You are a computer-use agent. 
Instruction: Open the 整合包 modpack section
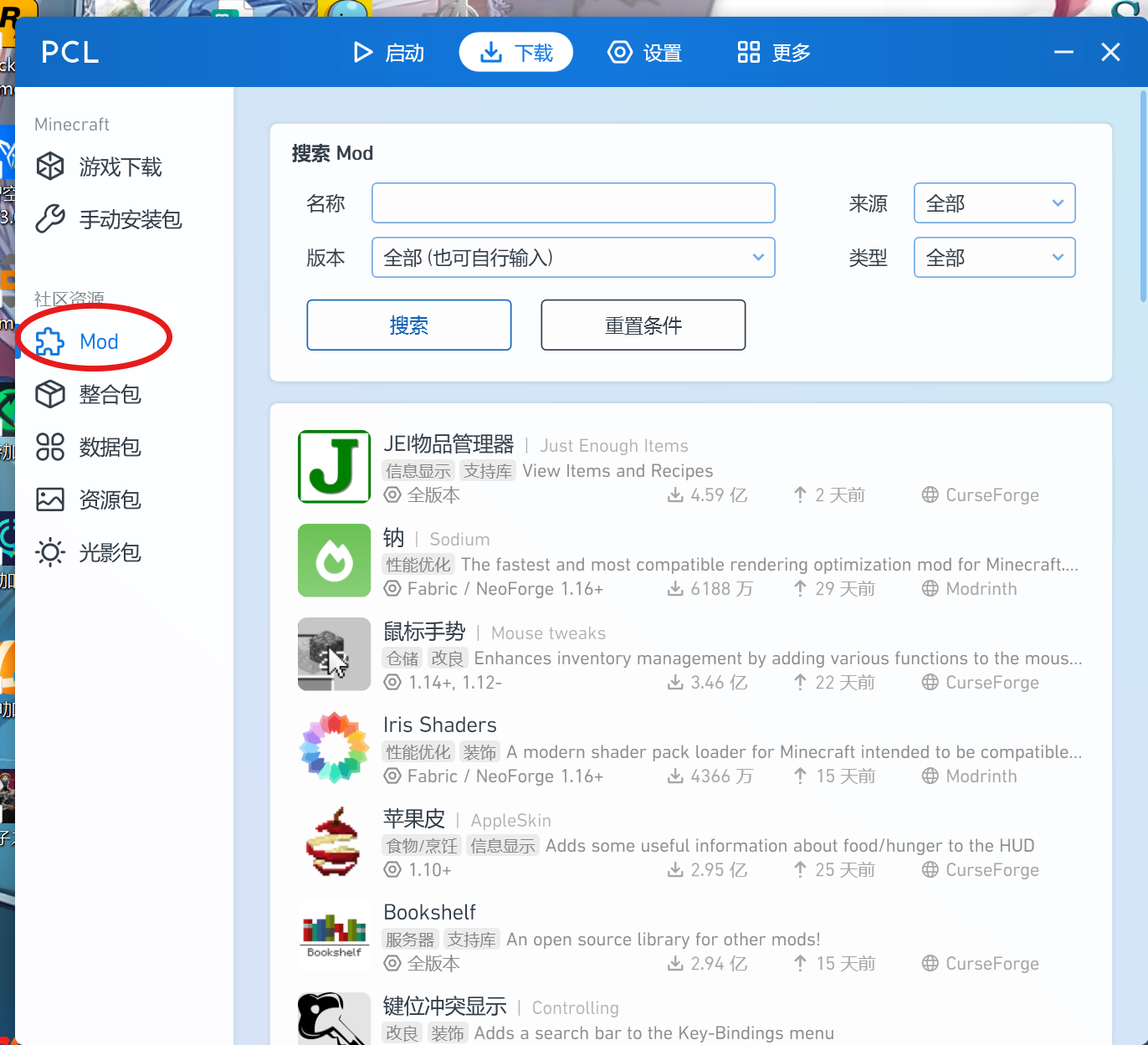pyautogui.click(x=89, y=394)
